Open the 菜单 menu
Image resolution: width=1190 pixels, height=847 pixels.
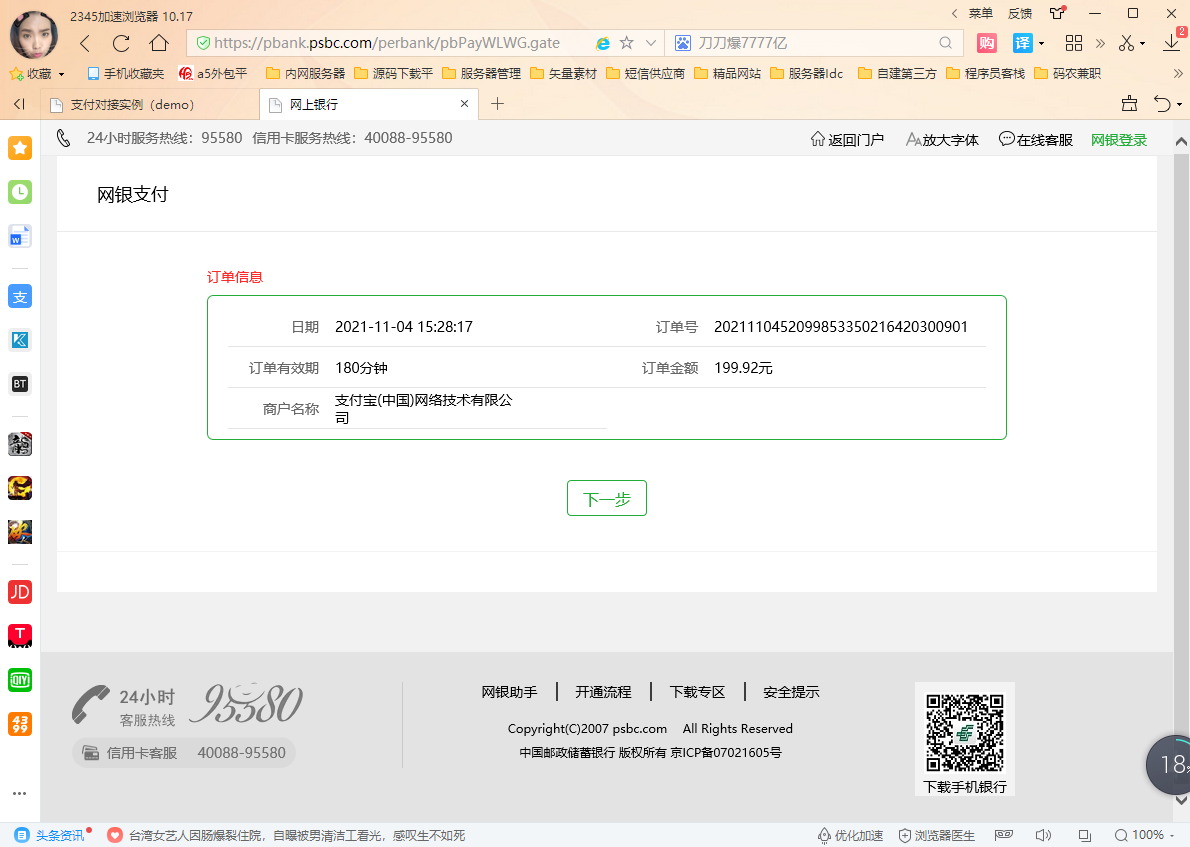coord(981,14)
